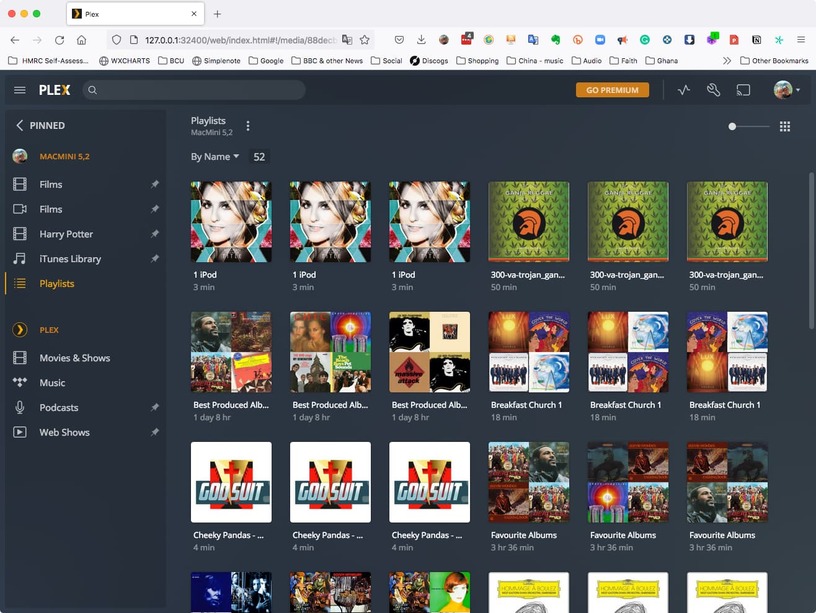The height and width of the screenshot is (613, 816).
Task: Open the Activity pulse icon
Action: click(x=684, y=90)
